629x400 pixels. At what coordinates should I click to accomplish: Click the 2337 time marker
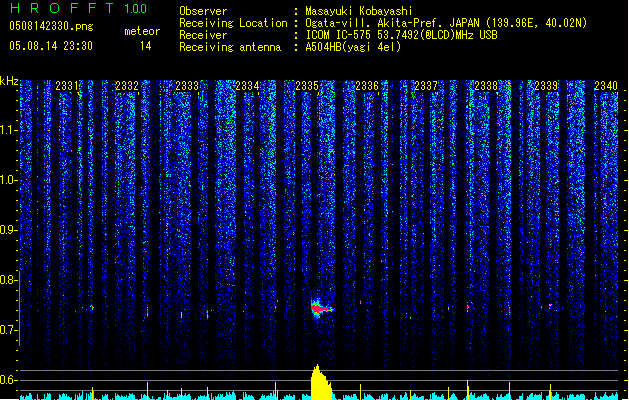426,86
